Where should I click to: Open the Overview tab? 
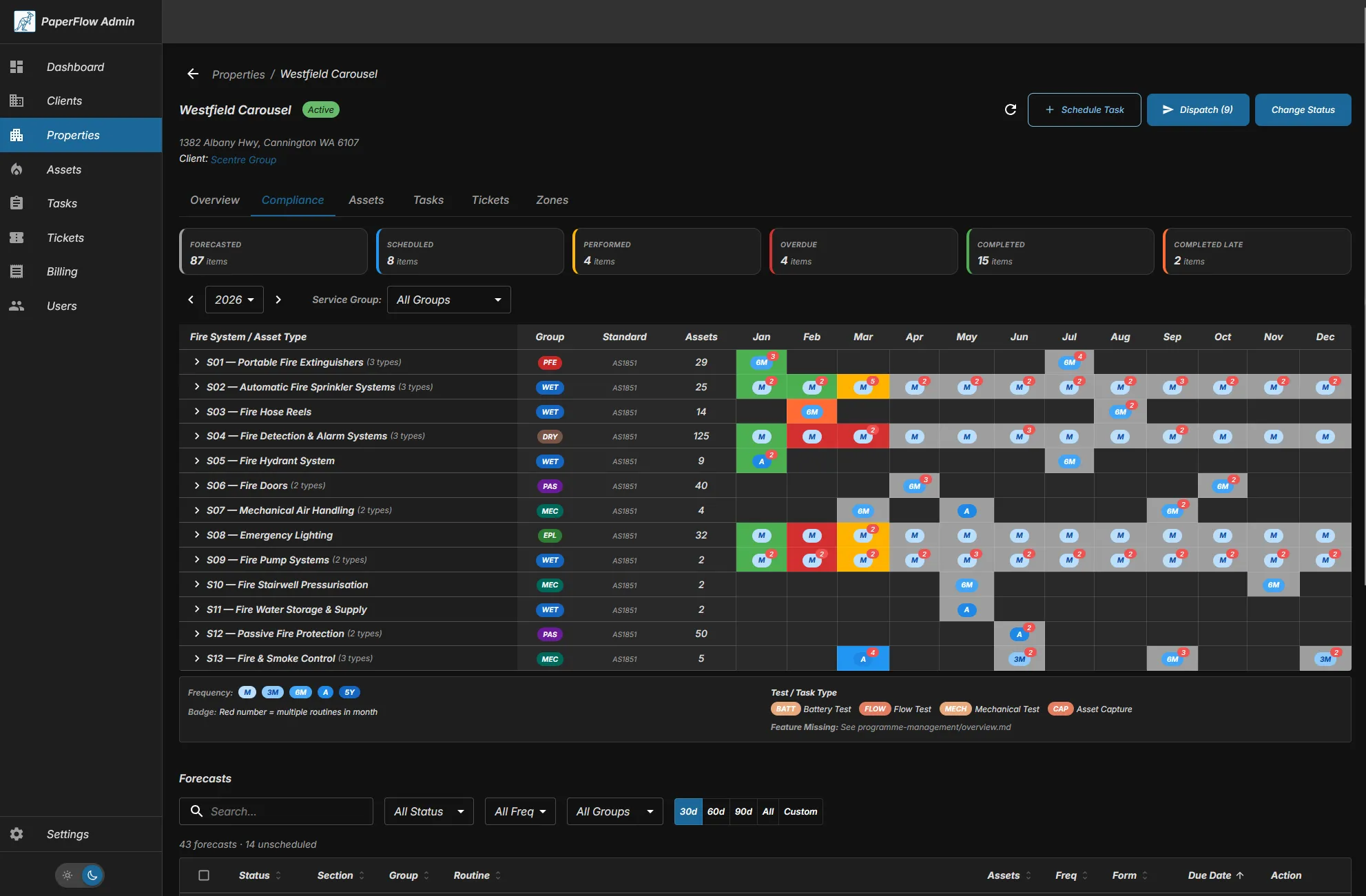[x=214, y=200]
